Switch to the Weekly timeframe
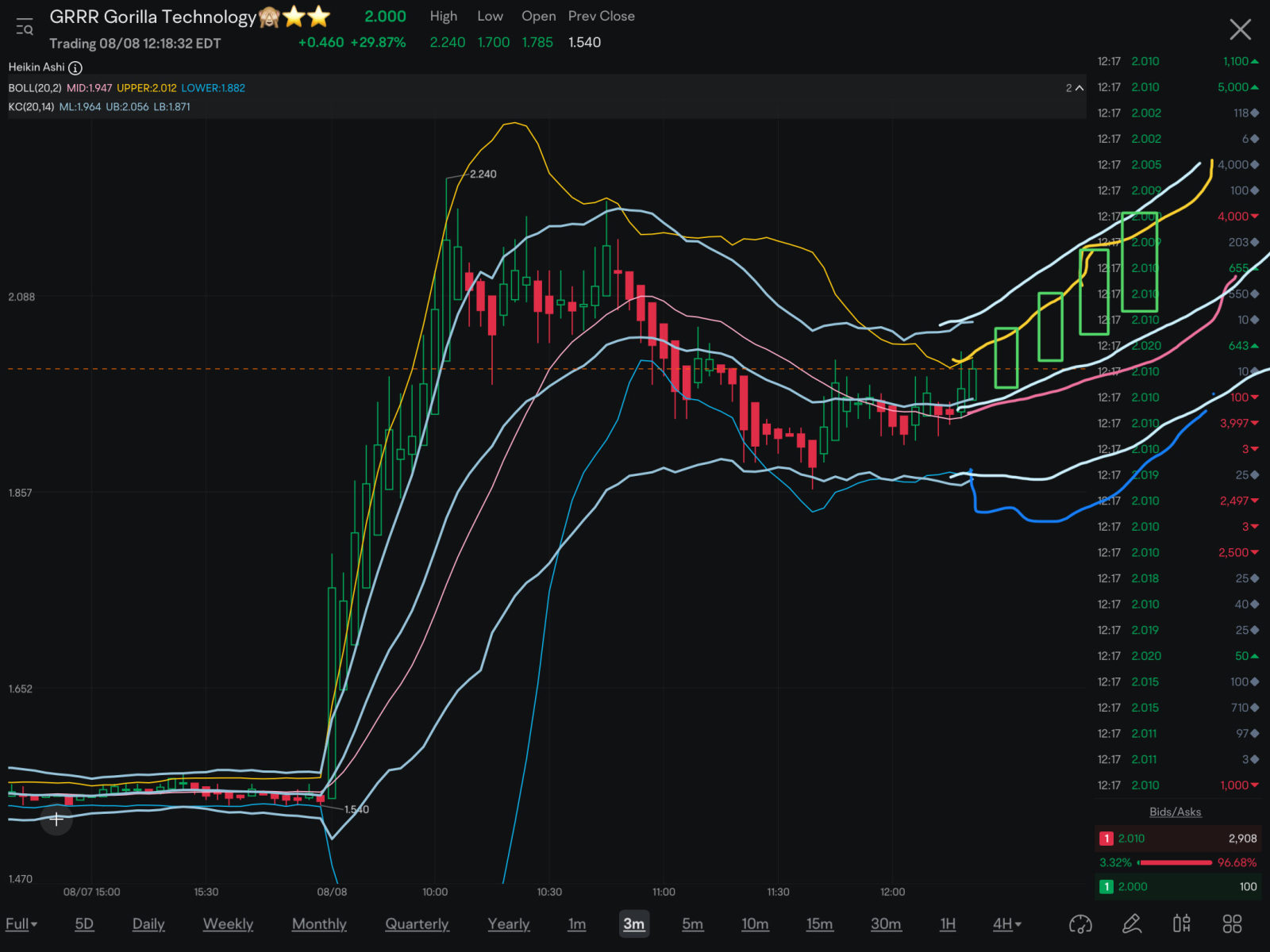Screen dimensions: 1270x952 pyautogui.click(x=228, y=923)
